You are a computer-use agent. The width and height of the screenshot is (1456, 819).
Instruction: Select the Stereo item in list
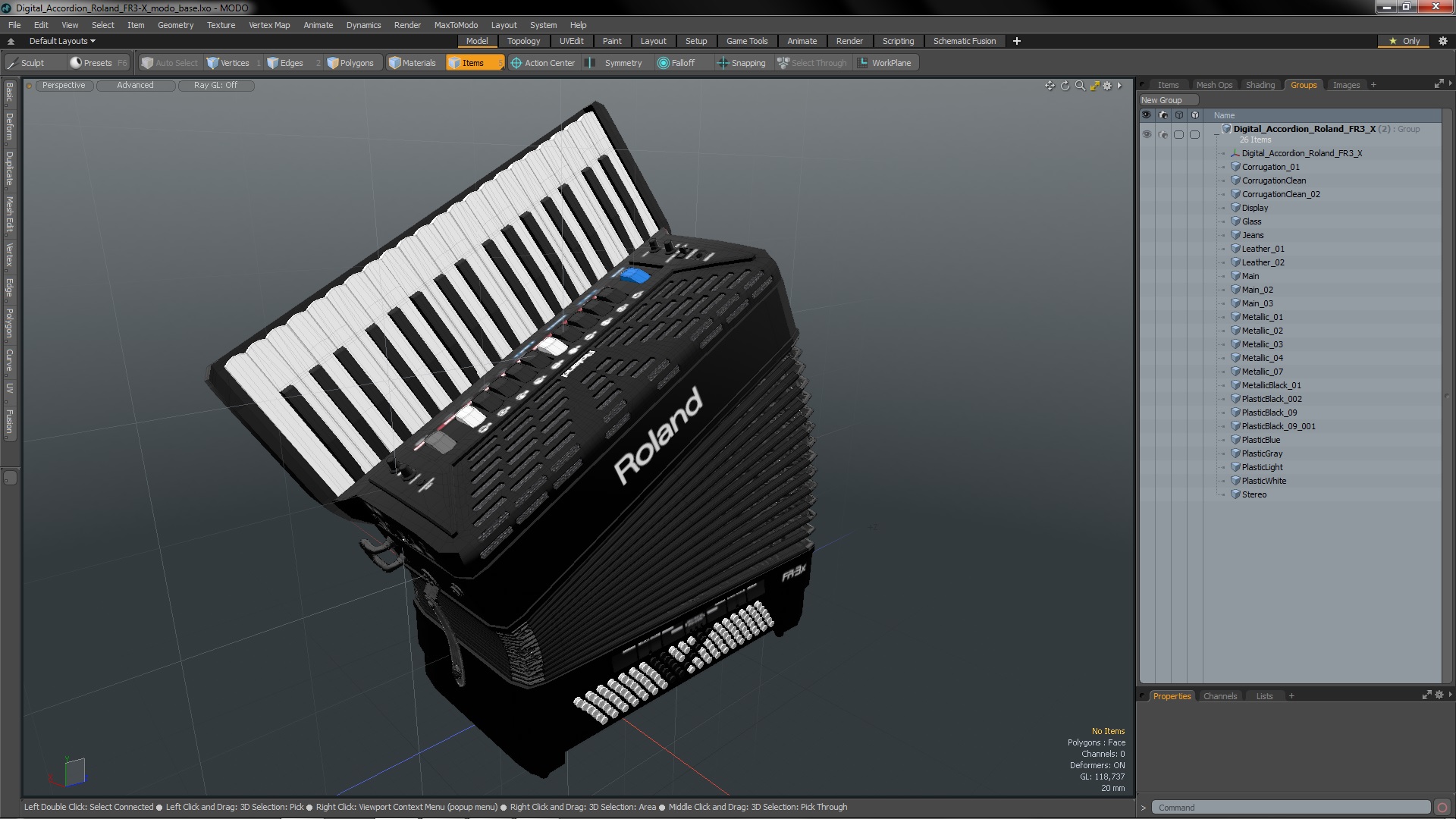1254,494
